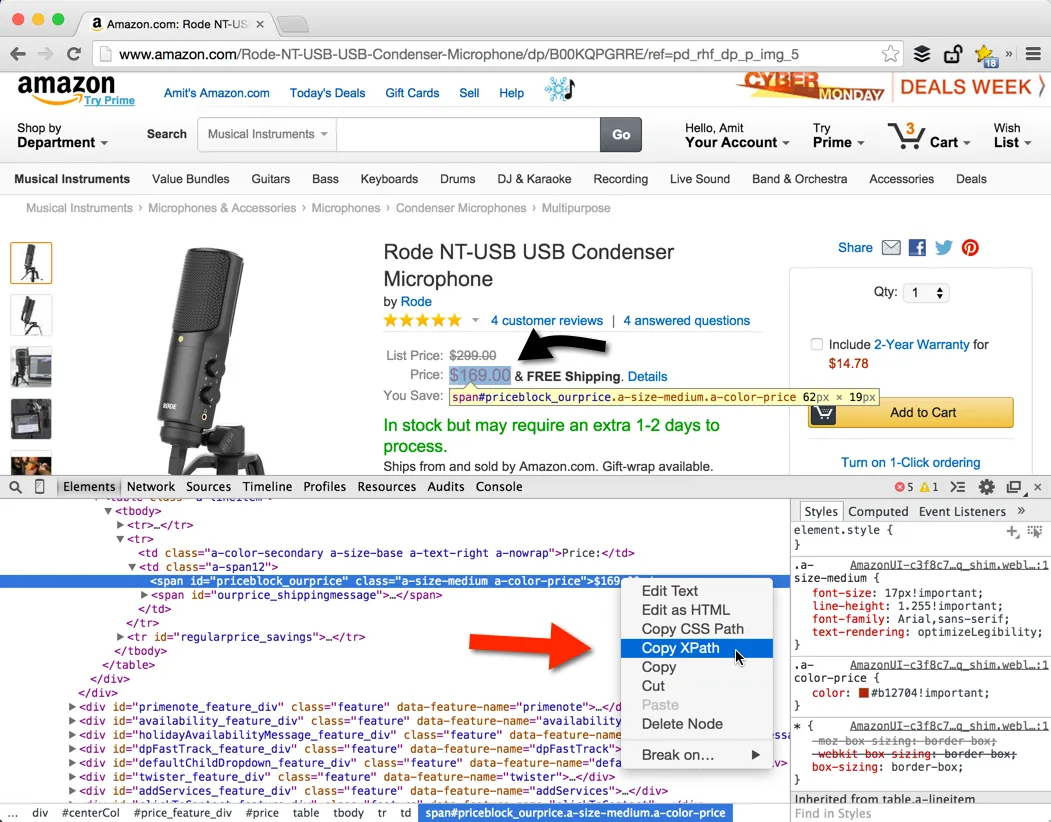1051x822 pixels.
Task: Switch to the Console tab in DevTools
Action: (498, 487)
